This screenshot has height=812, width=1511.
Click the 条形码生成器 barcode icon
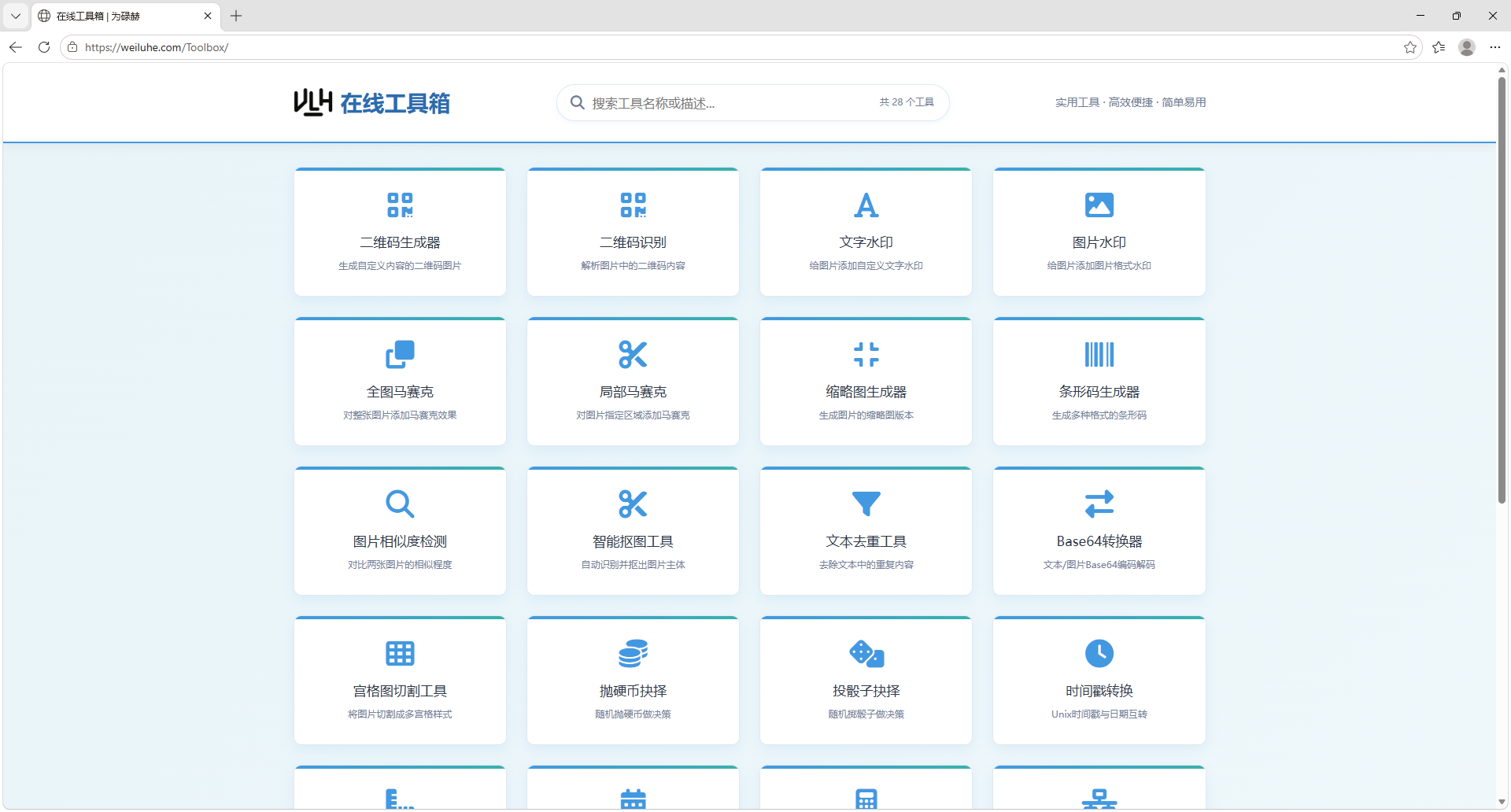1099,355
